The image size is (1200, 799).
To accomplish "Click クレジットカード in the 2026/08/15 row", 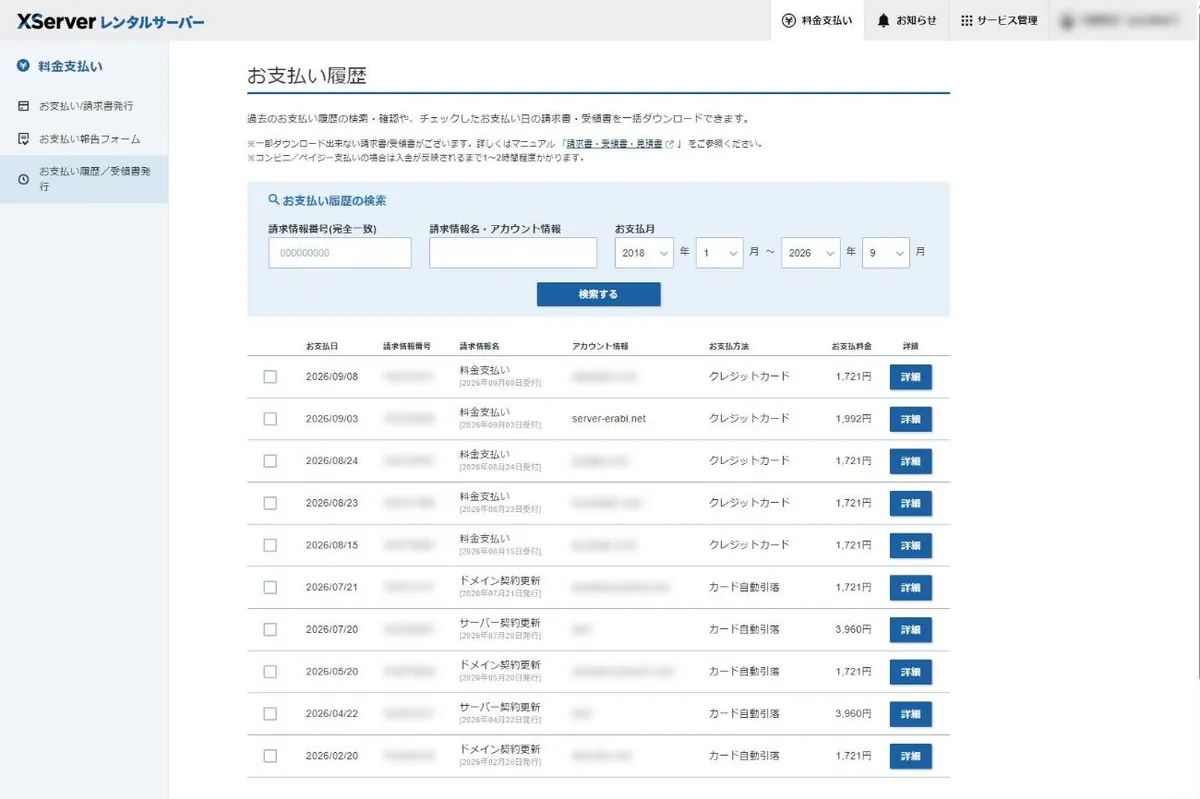I will point(749,545).
